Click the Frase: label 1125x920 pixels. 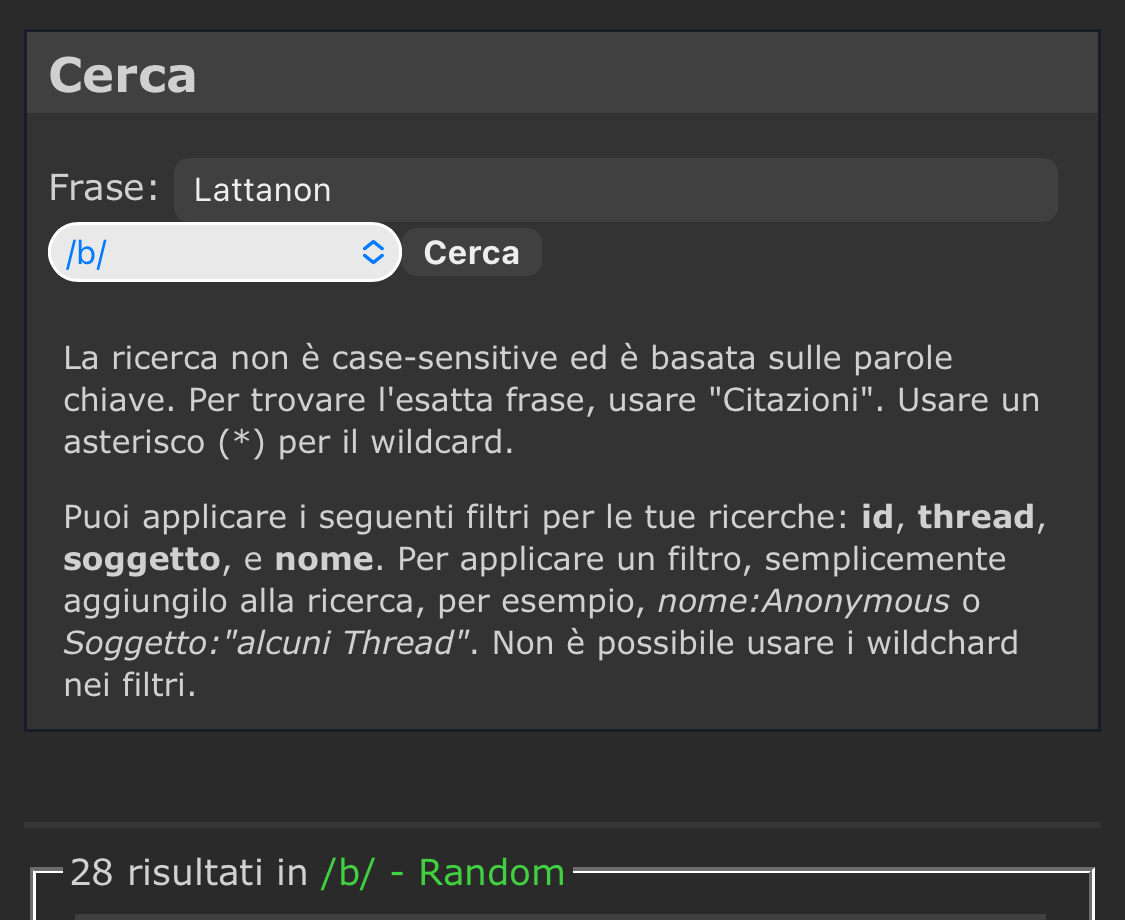click(x=104, y=188)
